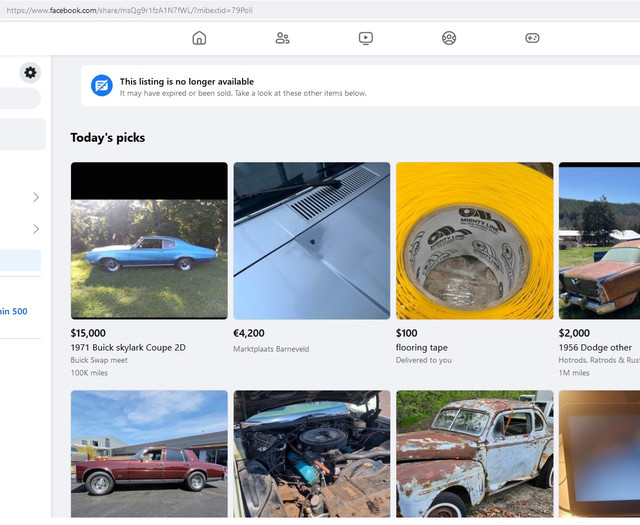Click the 1971 Buick skylark Coupe 2D title

pos(128,347)
